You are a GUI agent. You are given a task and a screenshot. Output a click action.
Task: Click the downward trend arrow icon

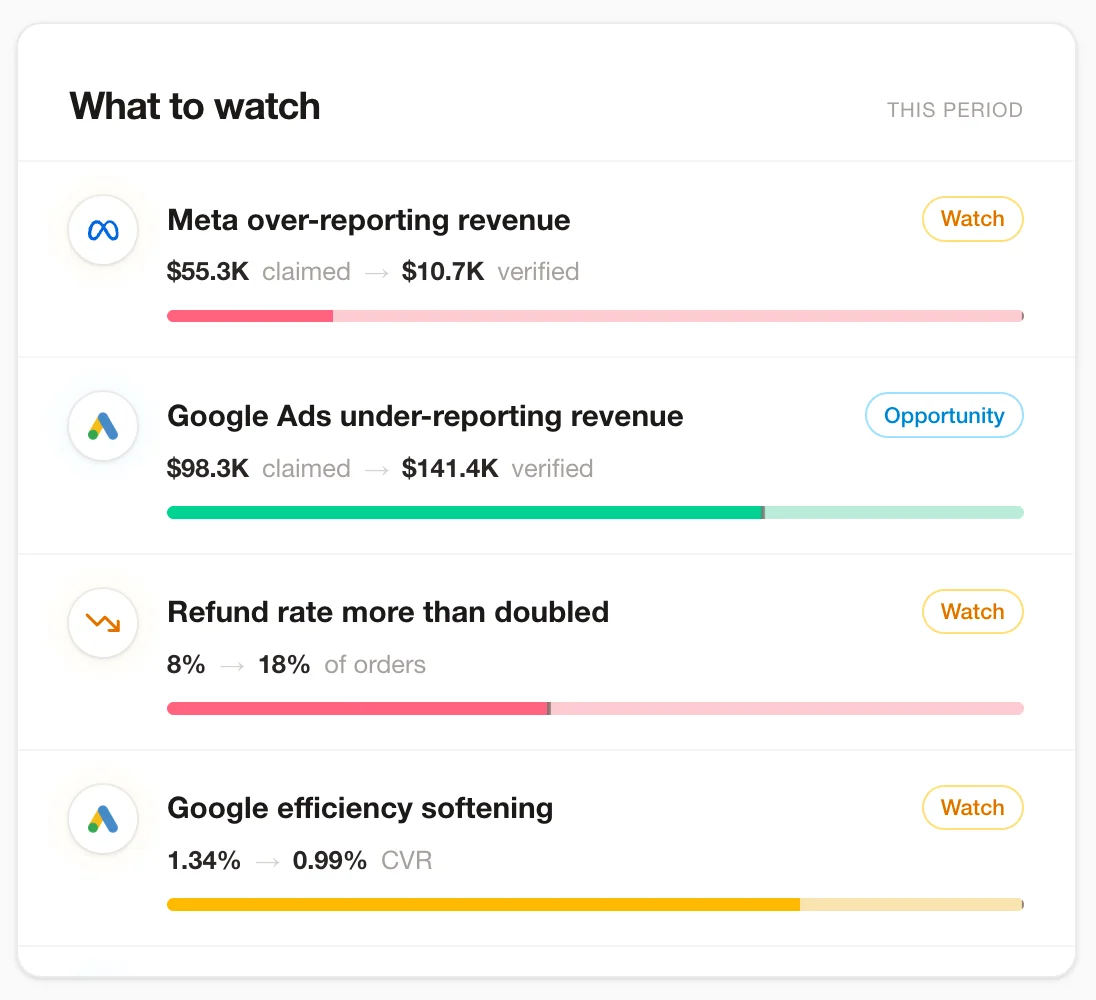(103, 623)
